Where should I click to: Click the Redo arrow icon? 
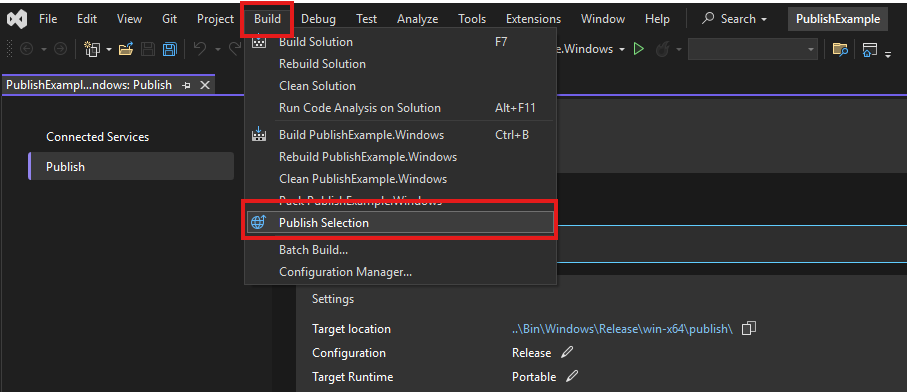(235, 49)
